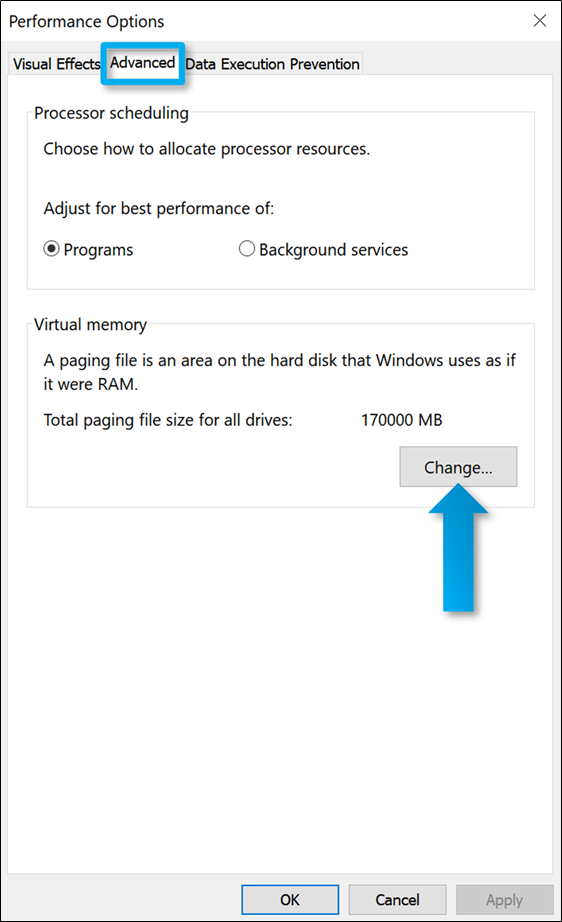Click 'Total paging file size' label

[x=168, y=420]
